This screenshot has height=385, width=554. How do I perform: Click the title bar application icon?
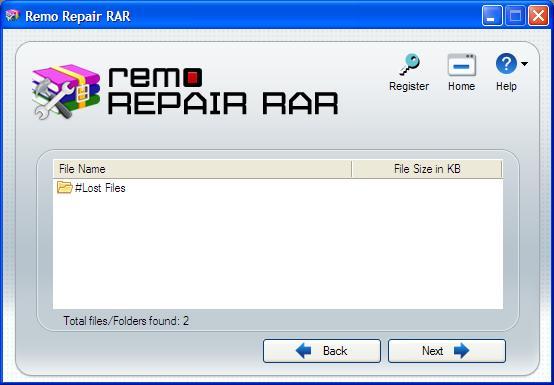[x=12, y=16]
